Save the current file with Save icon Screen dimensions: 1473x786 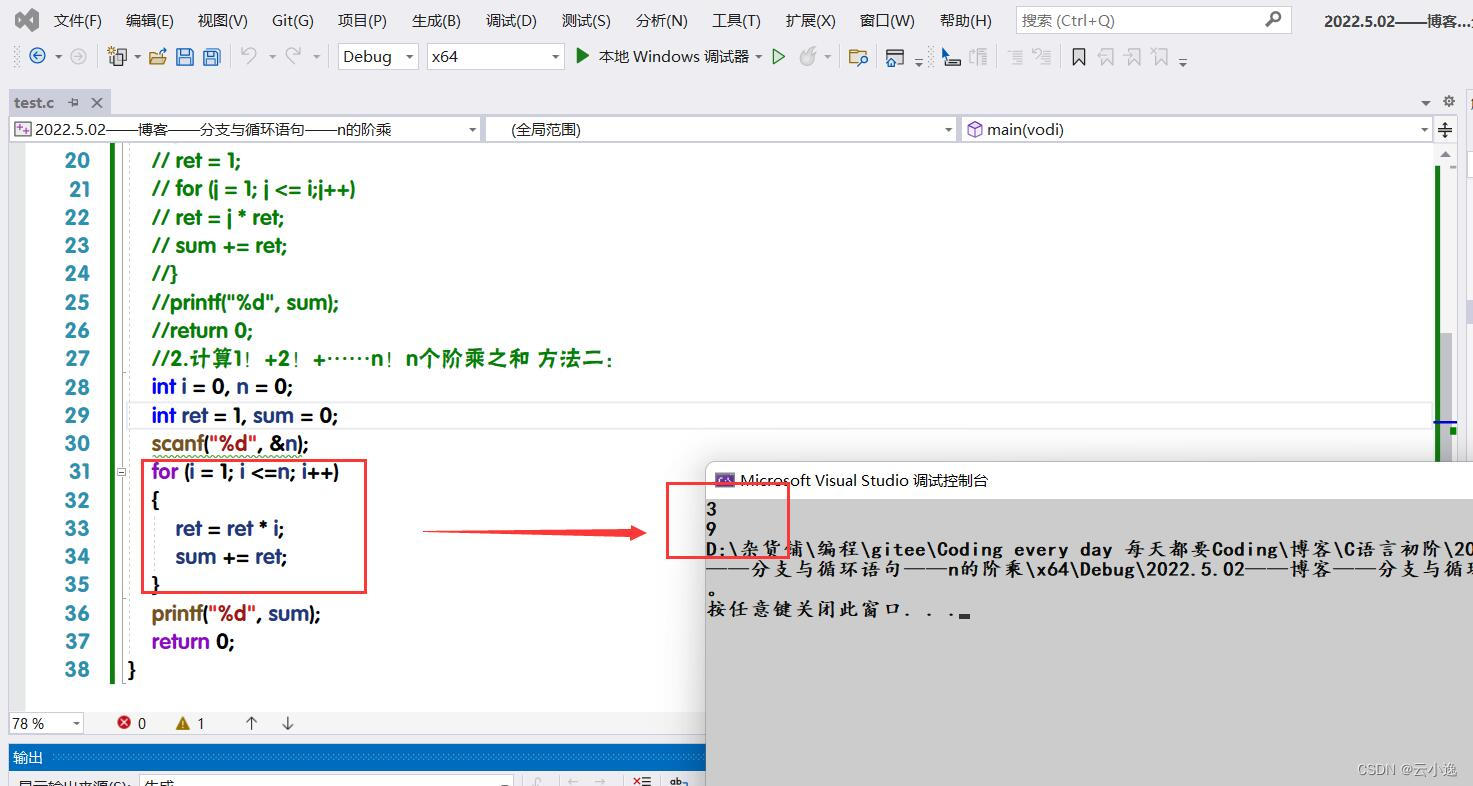click(185, 57)
